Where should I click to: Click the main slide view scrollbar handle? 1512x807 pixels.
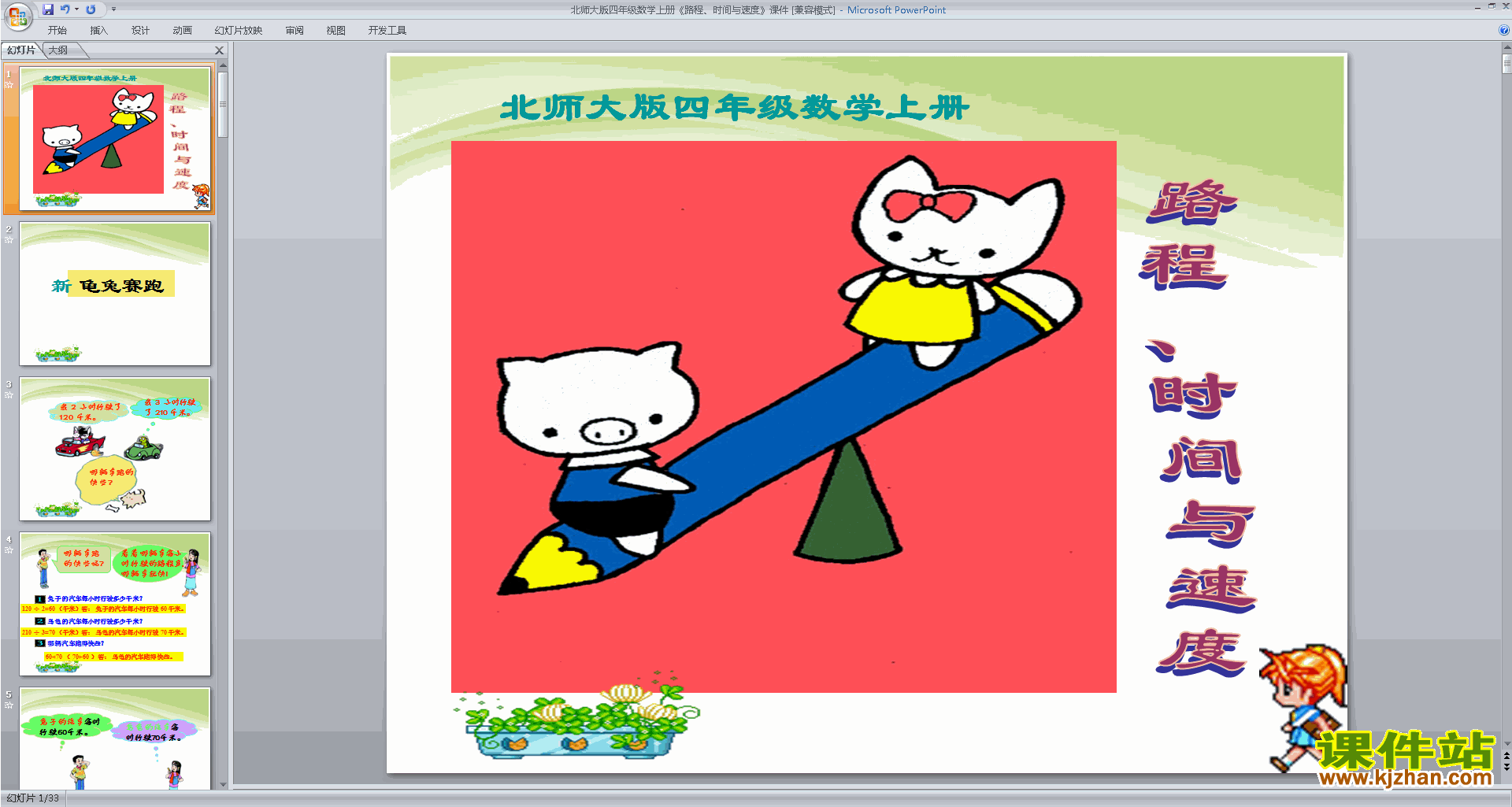coord(1506,63)
